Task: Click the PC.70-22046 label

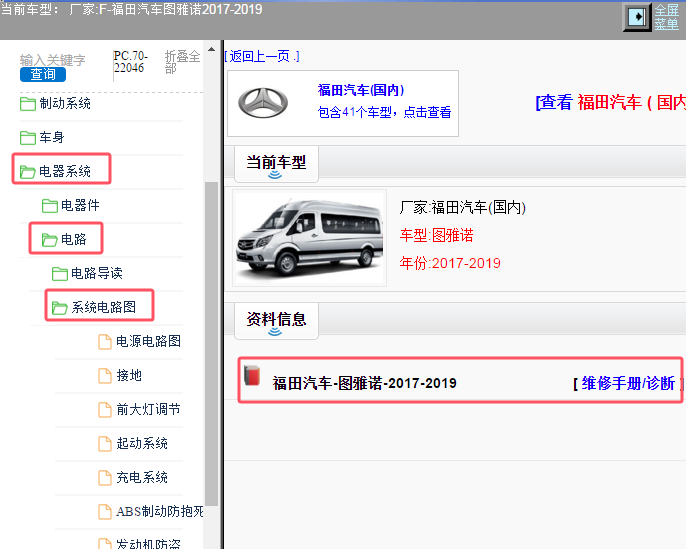Action: coord(130,62)
